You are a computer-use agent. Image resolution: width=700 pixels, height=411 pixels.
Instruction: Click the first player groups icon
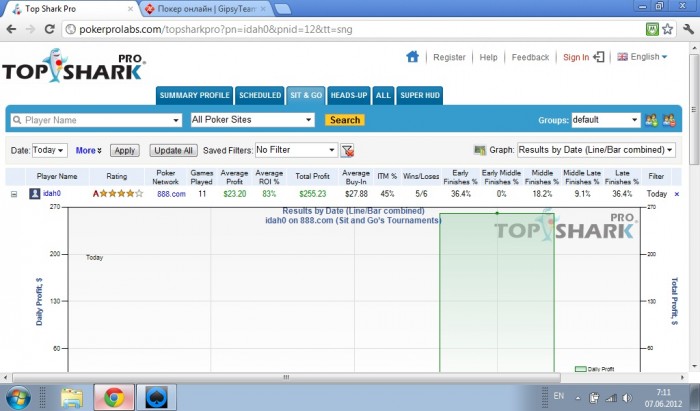pyautogui.click(x=651, y=120)
